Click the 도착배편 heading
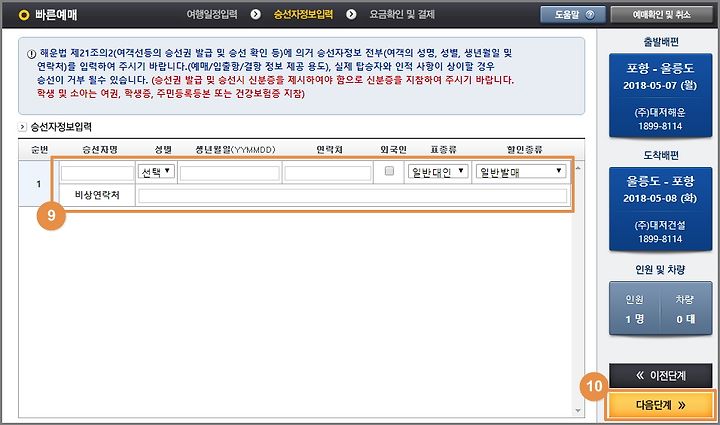 click(660, 155)
